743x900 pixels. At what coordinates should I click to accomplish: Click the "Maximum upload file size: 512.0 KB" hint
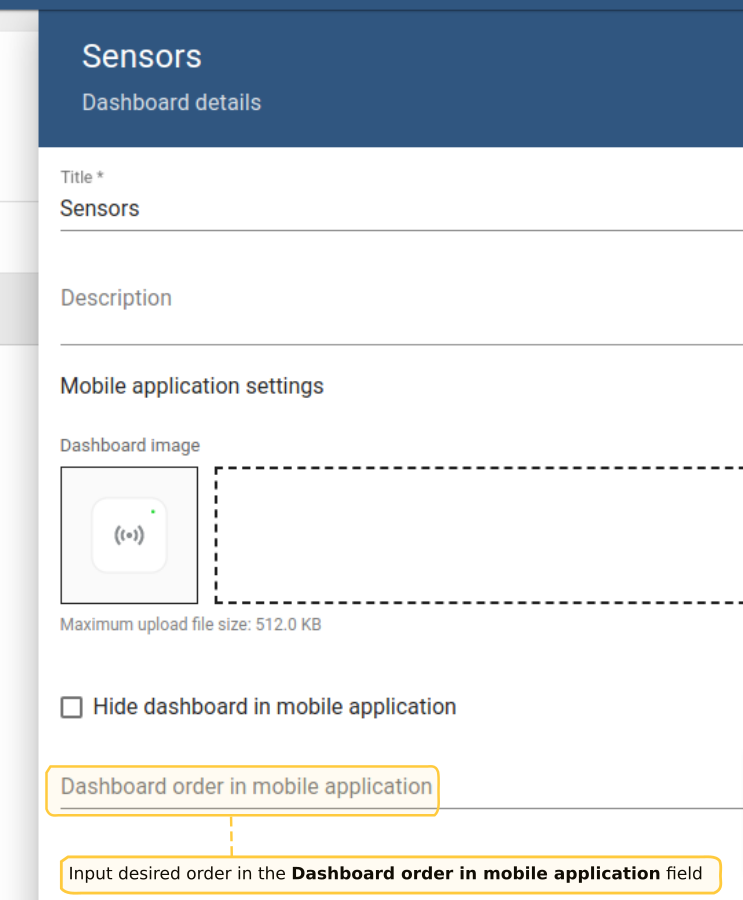point(190,625)
